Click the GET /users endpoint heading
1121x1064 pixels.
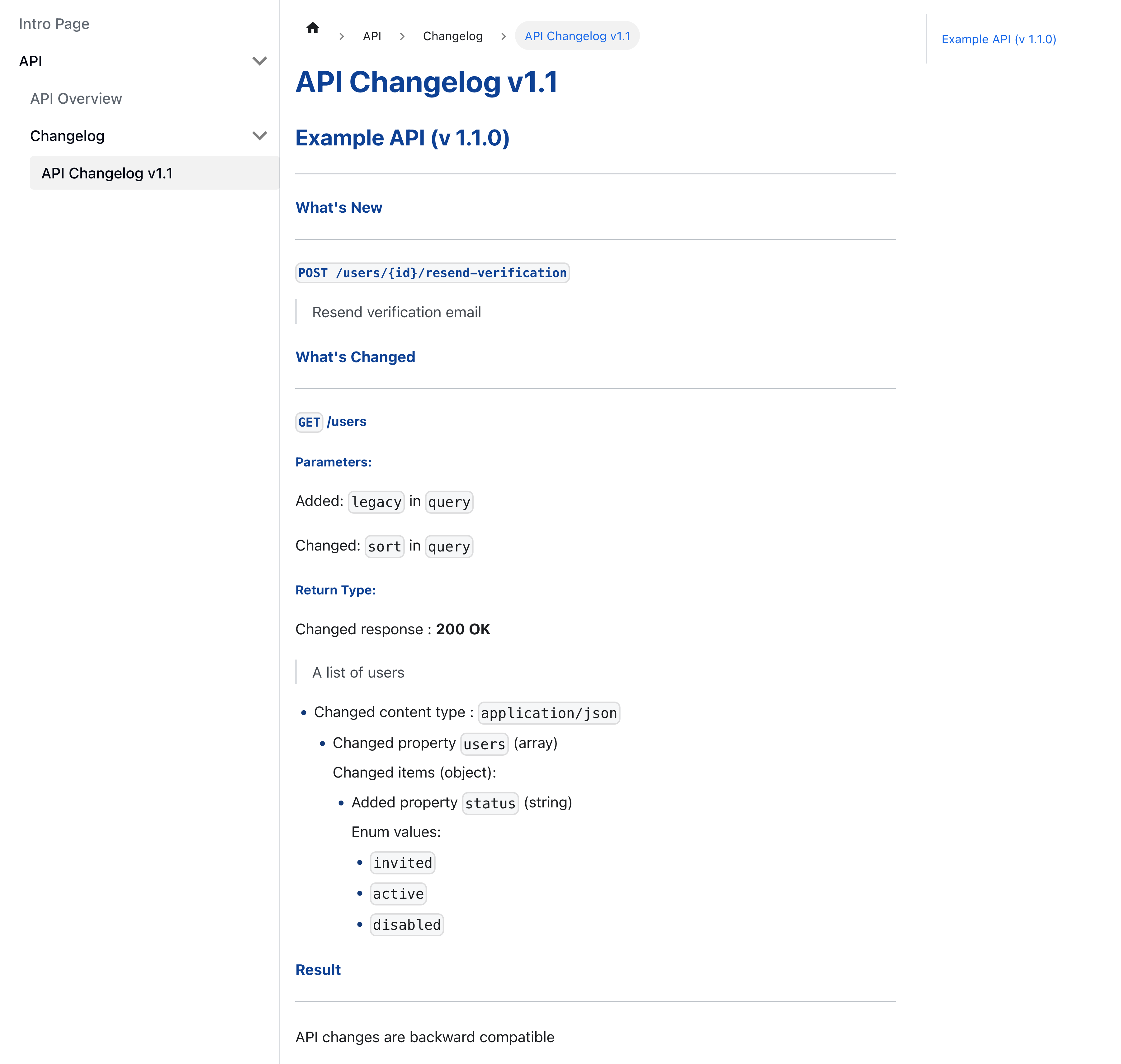coord(331,422)
